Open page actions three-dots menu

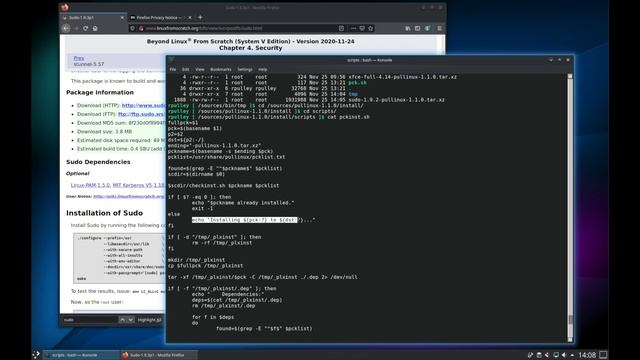point(353,28)
